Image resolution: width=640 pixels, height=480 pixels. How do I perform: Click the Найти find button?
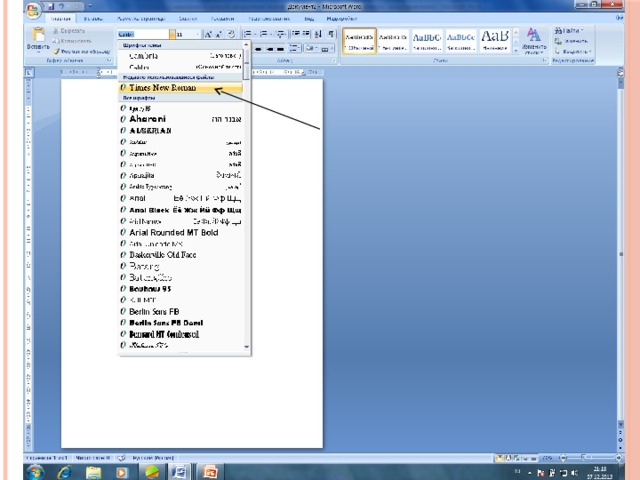(569, 31)
